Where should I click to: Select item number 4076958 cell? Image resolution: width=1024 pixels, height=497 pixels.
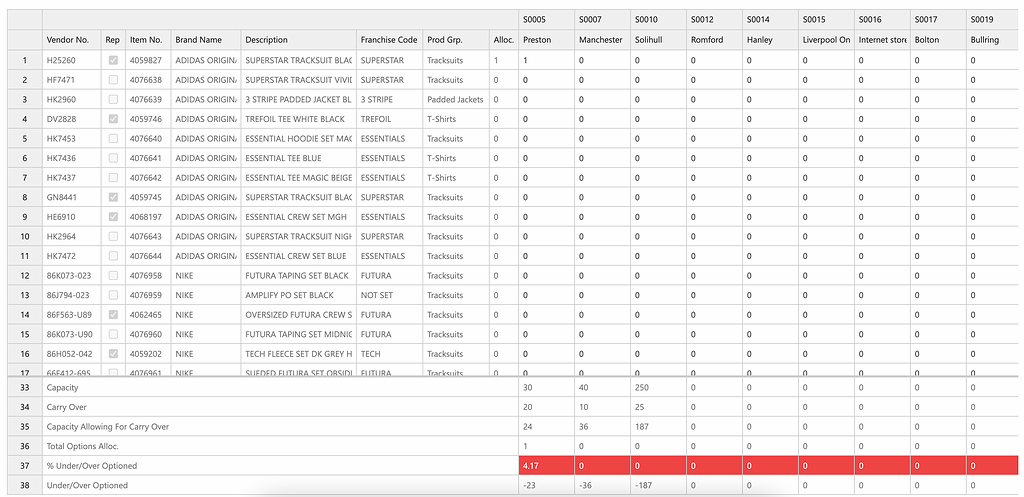(x=148, y=276)
